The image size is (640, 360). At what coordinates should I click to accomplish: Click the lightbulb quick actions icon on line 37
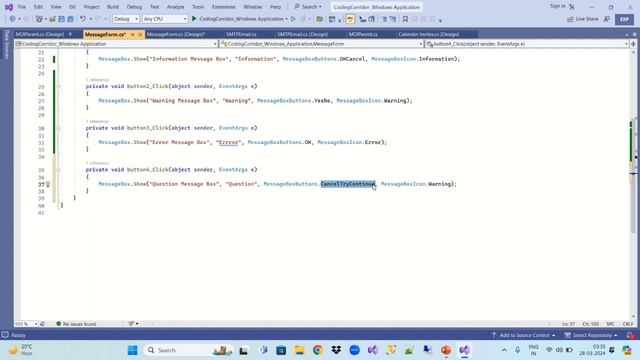[x=48, y=184]
